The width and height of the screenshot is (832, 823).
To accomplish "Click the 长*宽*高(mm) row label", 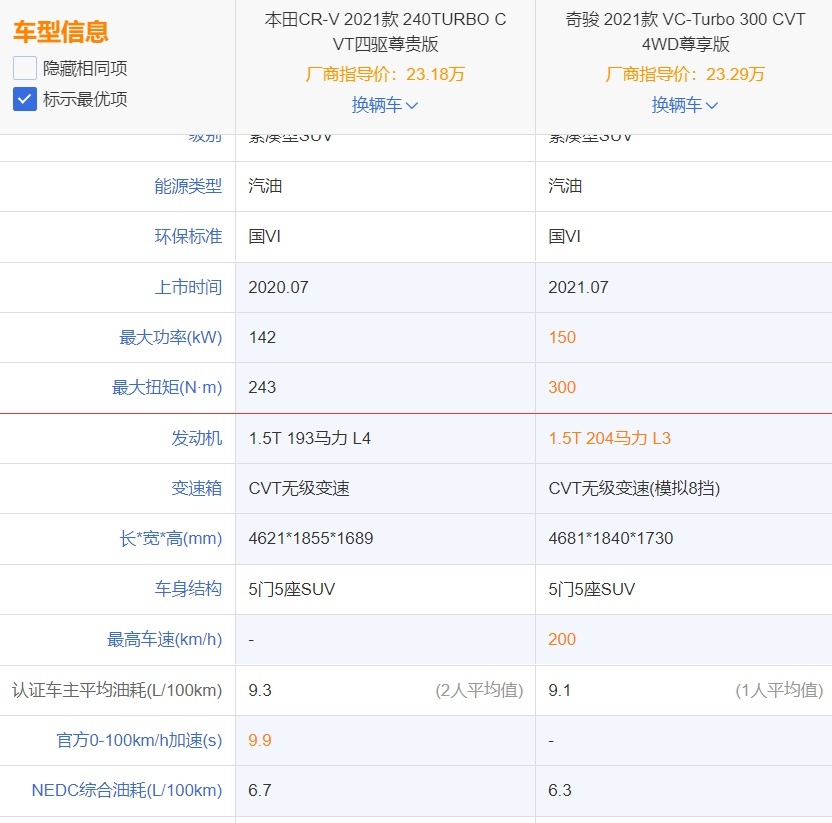I will coord(170,539).
